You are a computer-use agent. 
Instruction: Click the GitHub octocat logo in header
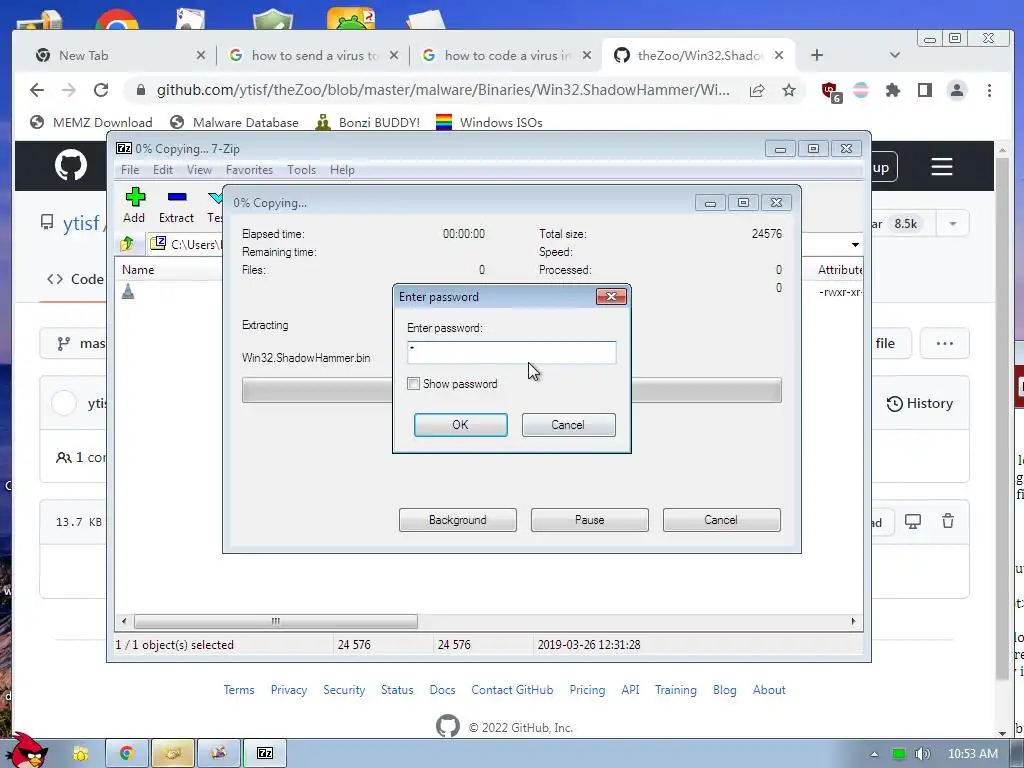[x=71, y=165]
